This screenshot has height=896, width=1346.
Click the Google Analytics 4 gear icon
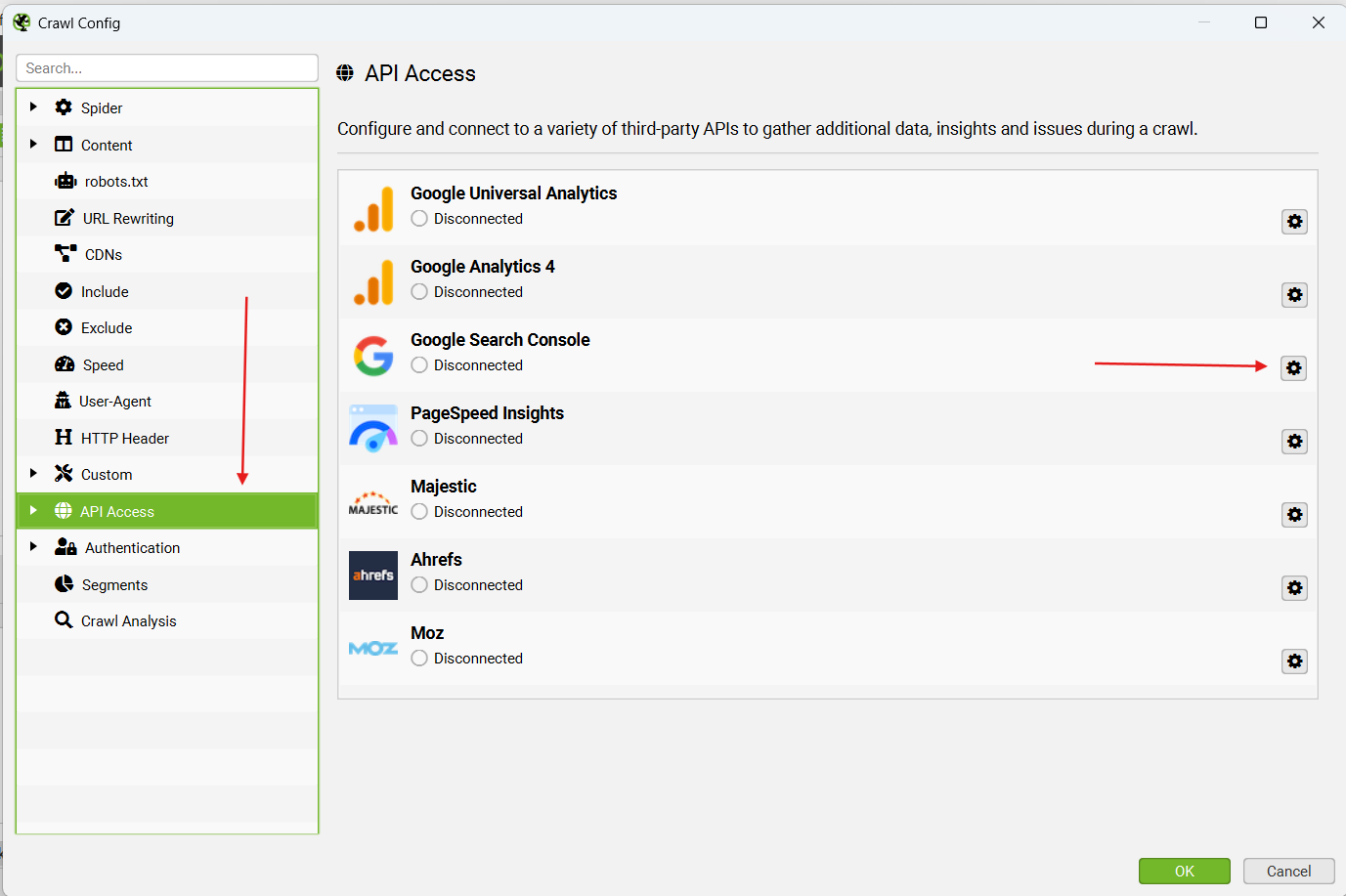pyautogui.click(x=1294, y=295)
